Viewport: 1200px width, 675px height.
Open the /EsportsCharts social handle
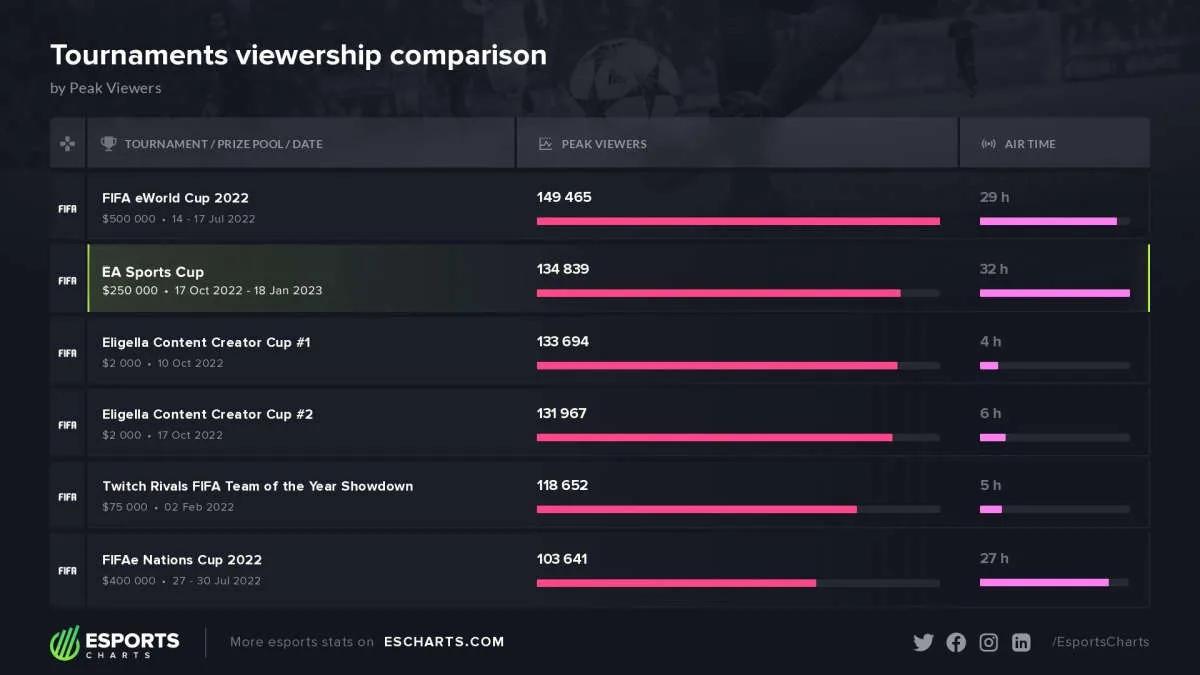click(x=1100, y=642)
